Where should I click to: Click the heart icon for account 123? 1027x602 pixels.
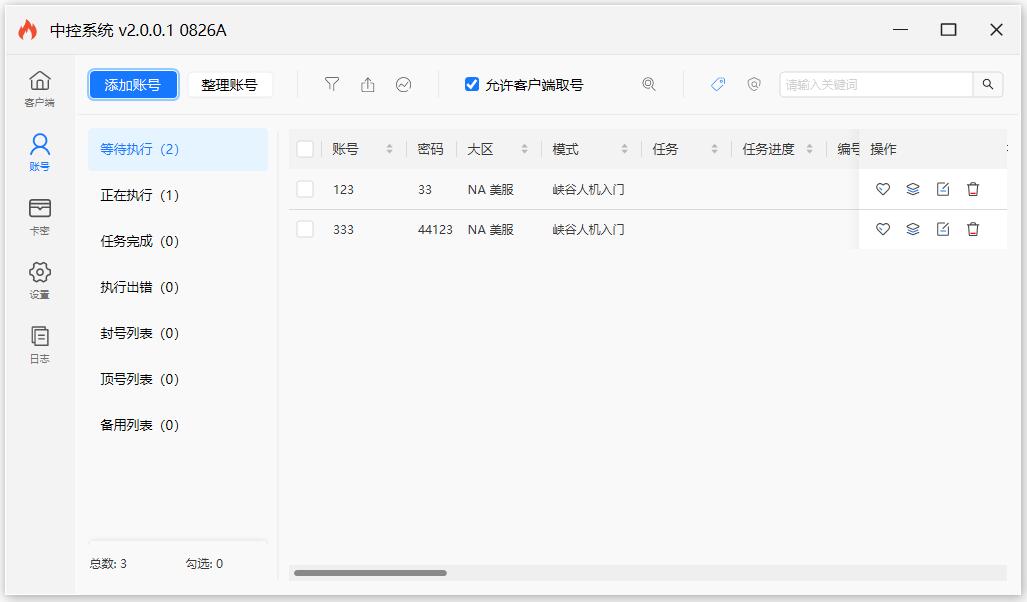[x=883, y=189]
